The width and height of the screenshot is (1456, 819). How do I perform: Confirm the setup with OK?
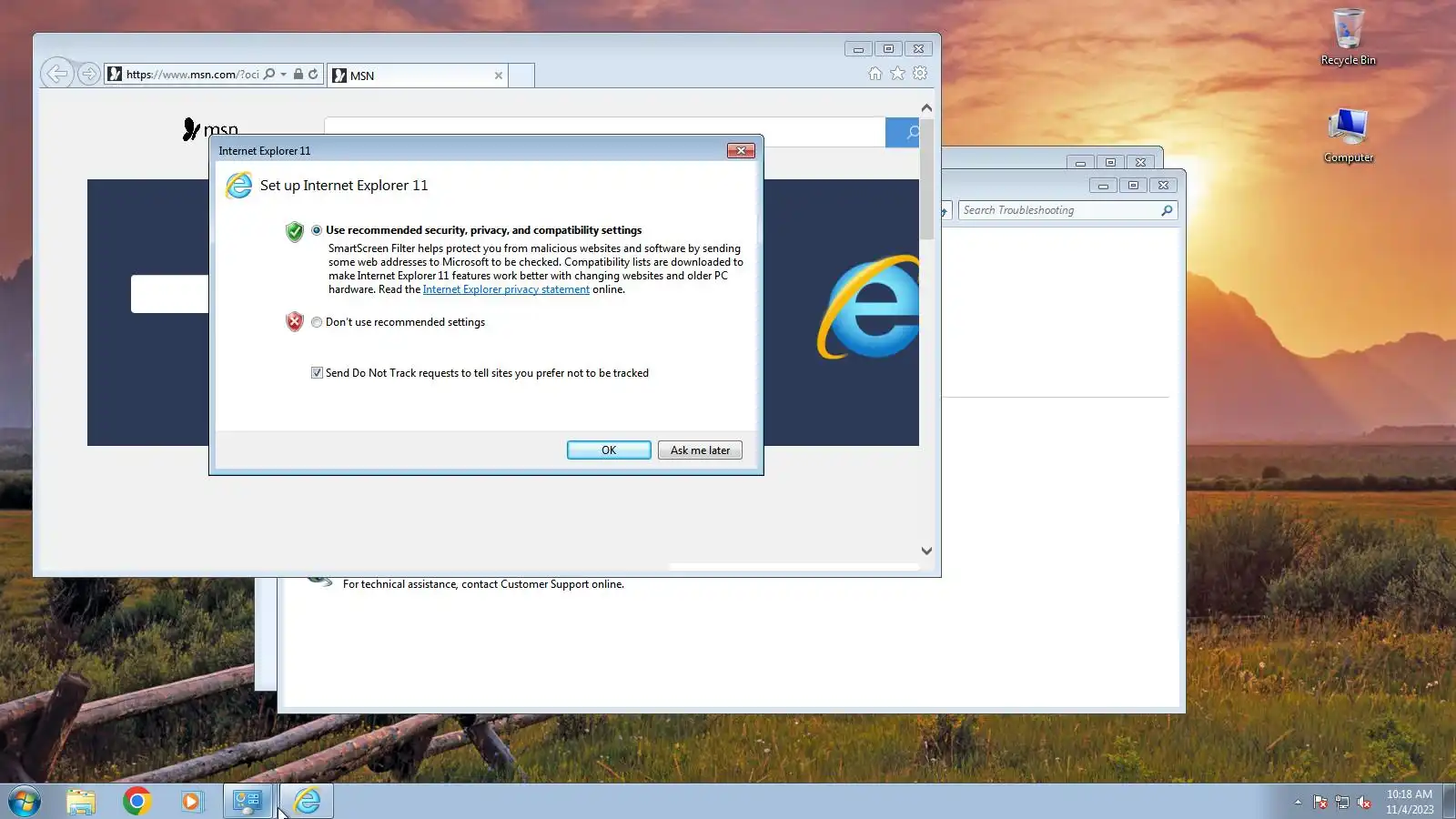609,450
